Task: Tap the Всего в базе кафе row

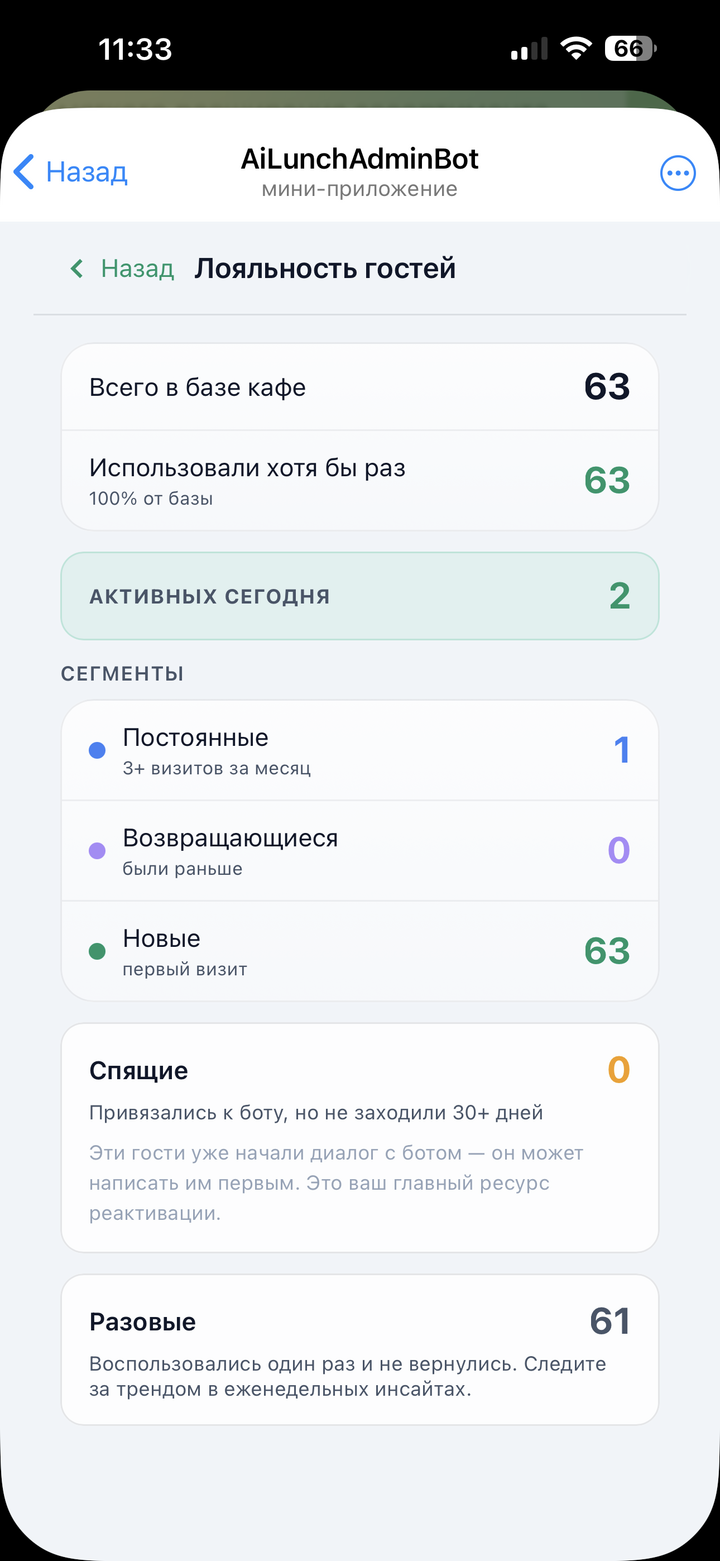Action: 360,387
